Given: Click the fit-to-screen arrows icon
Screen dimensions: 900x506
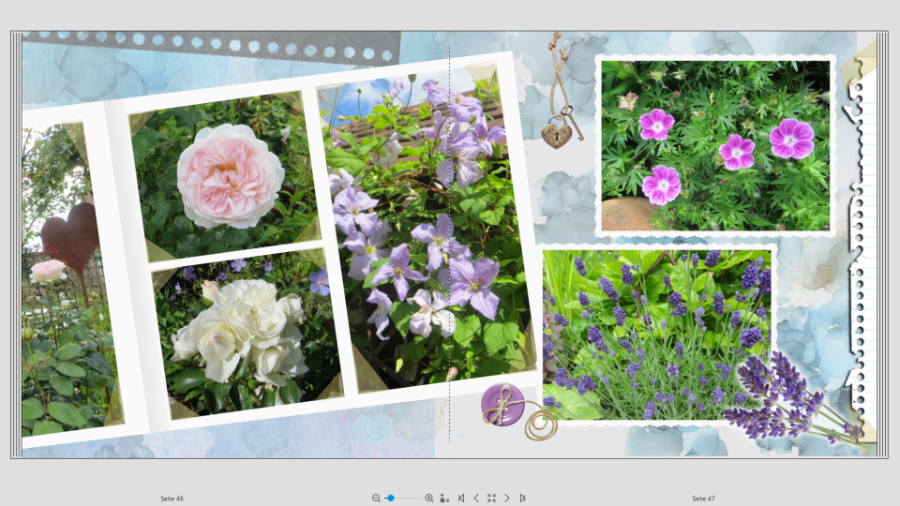Looking at the screenshot, I should tap(491, 498).
